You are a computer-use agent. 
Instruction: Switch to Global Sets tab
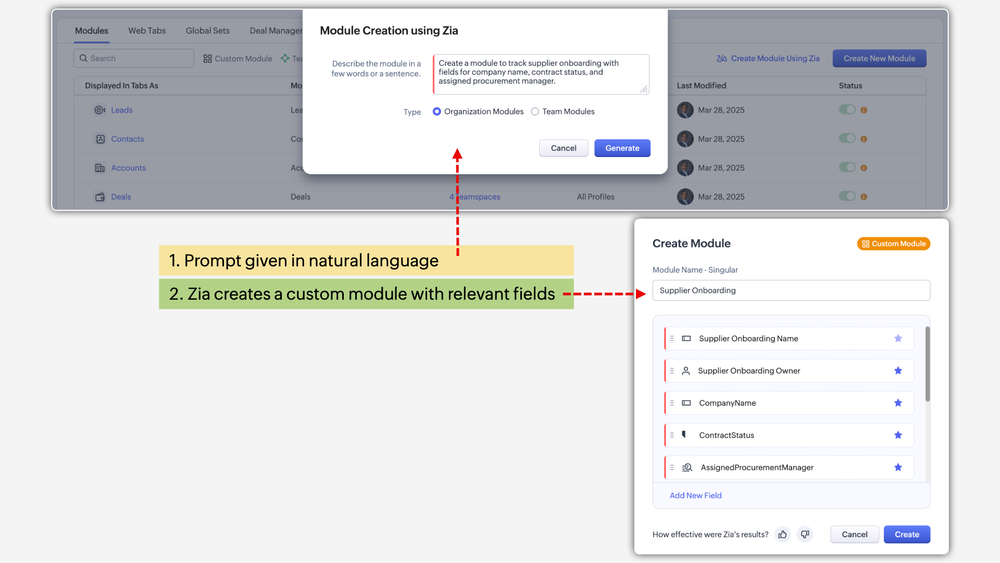207,31
